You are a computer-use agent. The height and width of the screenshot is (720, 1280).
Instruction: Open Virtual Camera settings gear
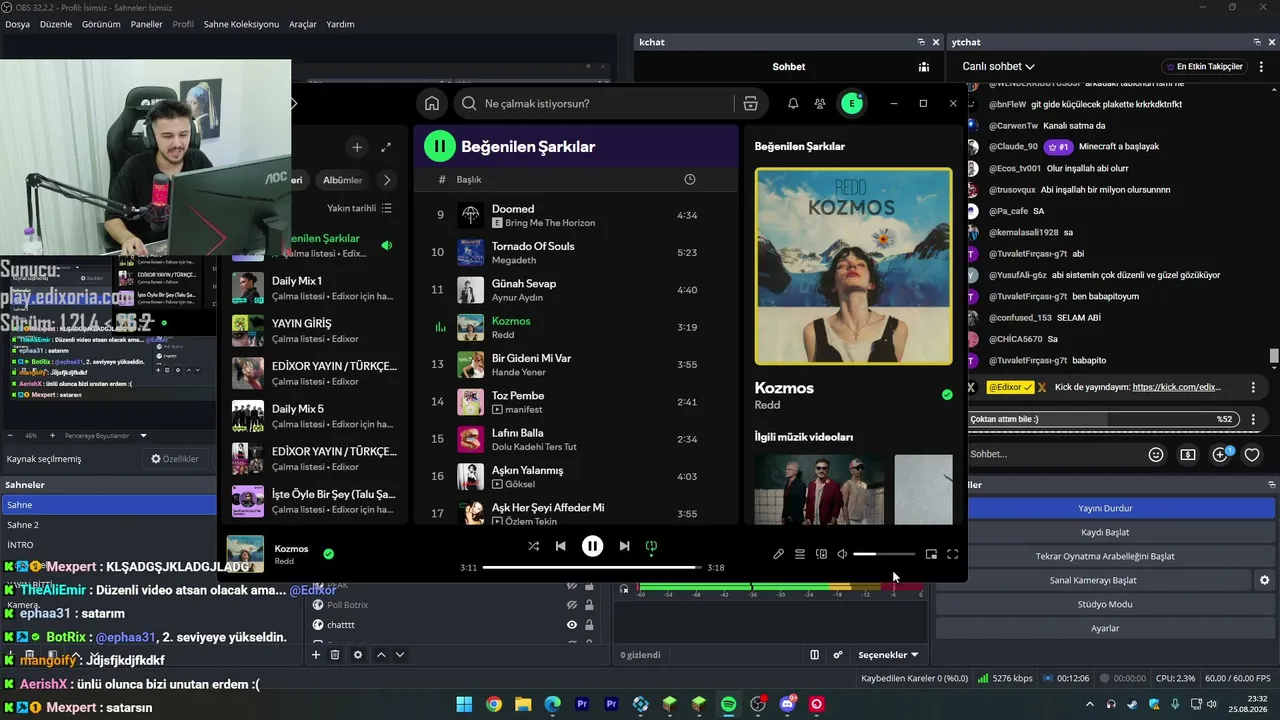point(1264,580)
